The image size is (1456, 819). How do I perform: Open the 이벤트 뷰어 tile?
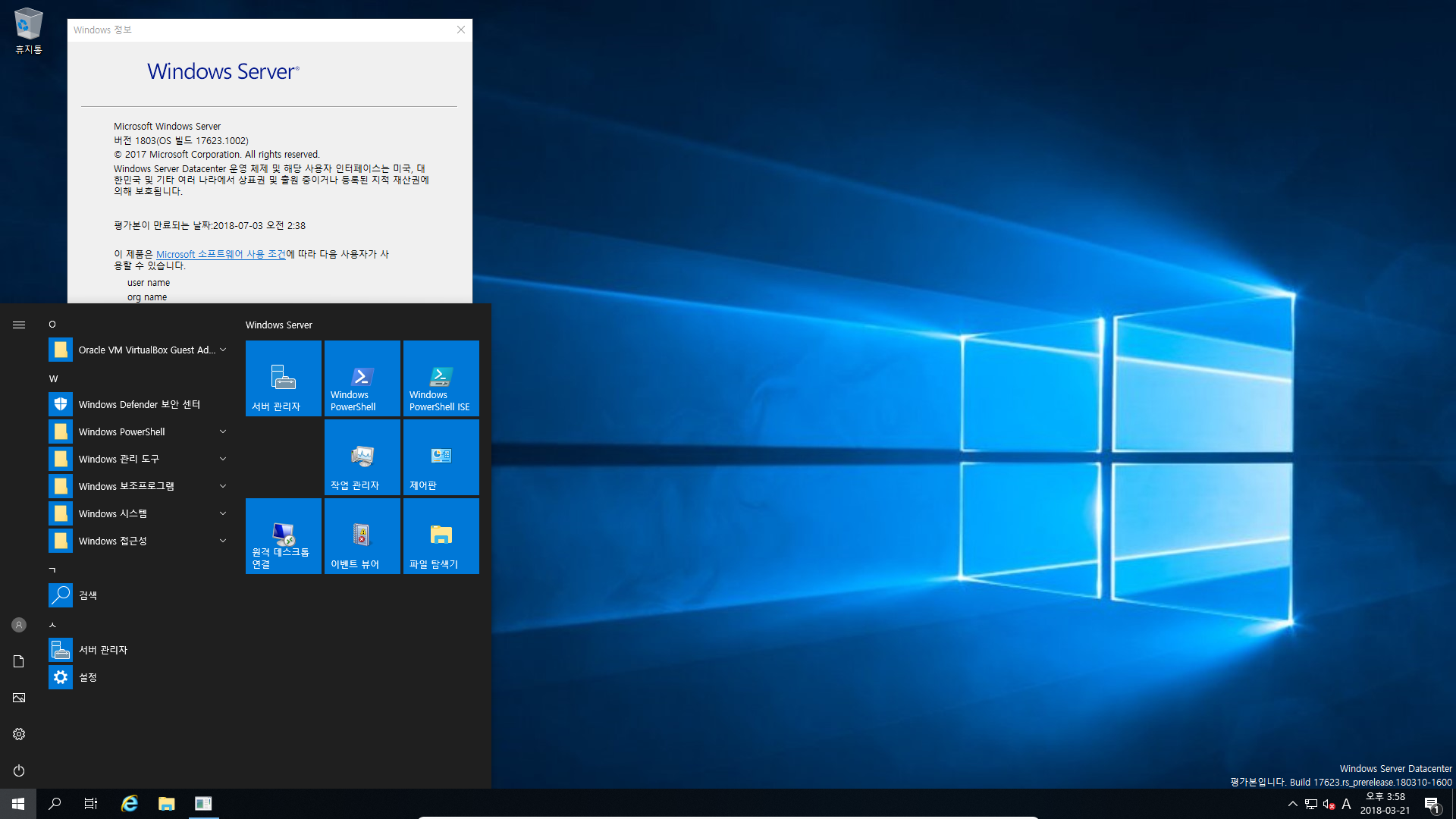[362, 536]
